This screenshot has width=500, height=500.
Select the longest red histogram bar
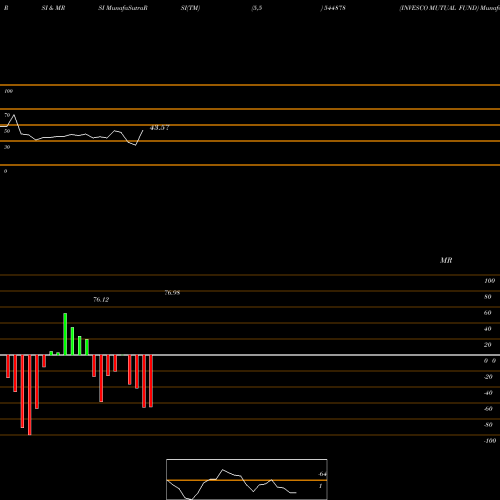click(x=30, y=395)
